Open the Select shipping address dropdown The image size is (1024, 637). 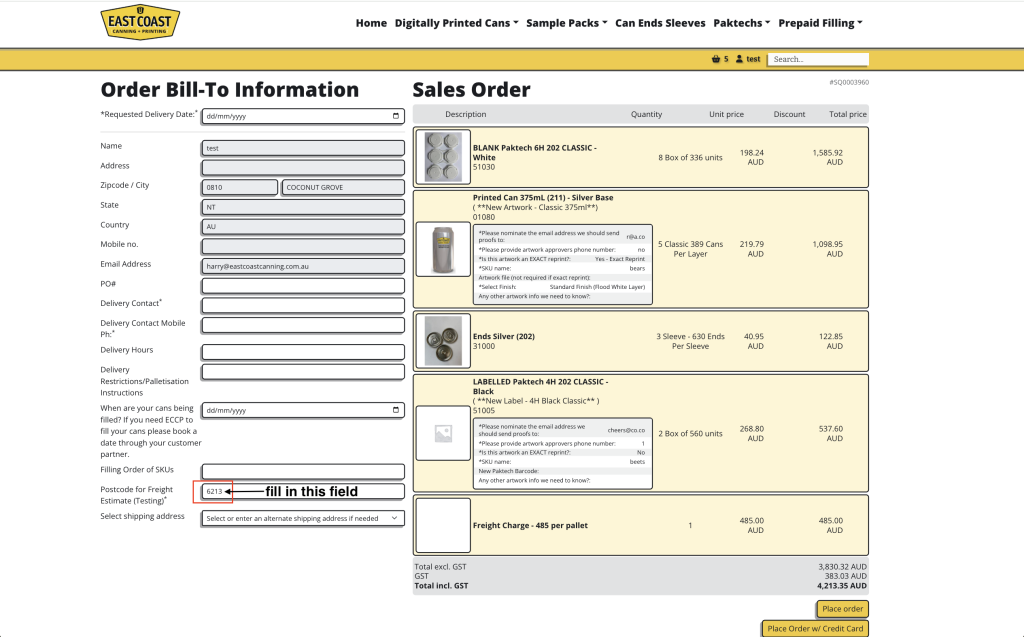coord(303,518)
